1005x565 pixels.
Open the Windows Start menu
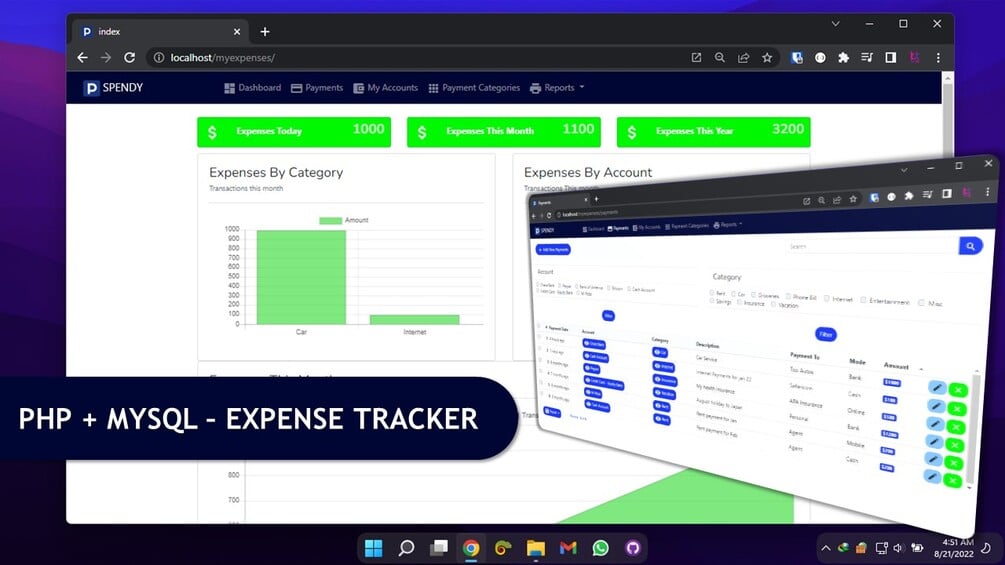[x=374, y=548]
